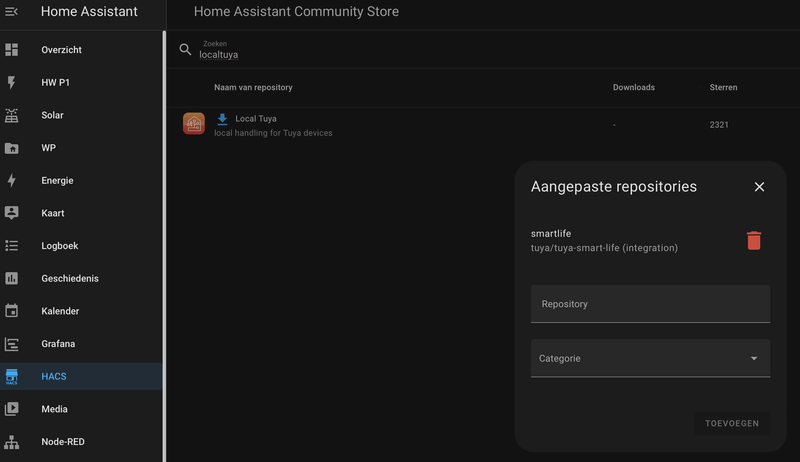The height and width of the screenshot is (462, 800).
Task: Sort by Downloads column header
Action: point(634,87)
